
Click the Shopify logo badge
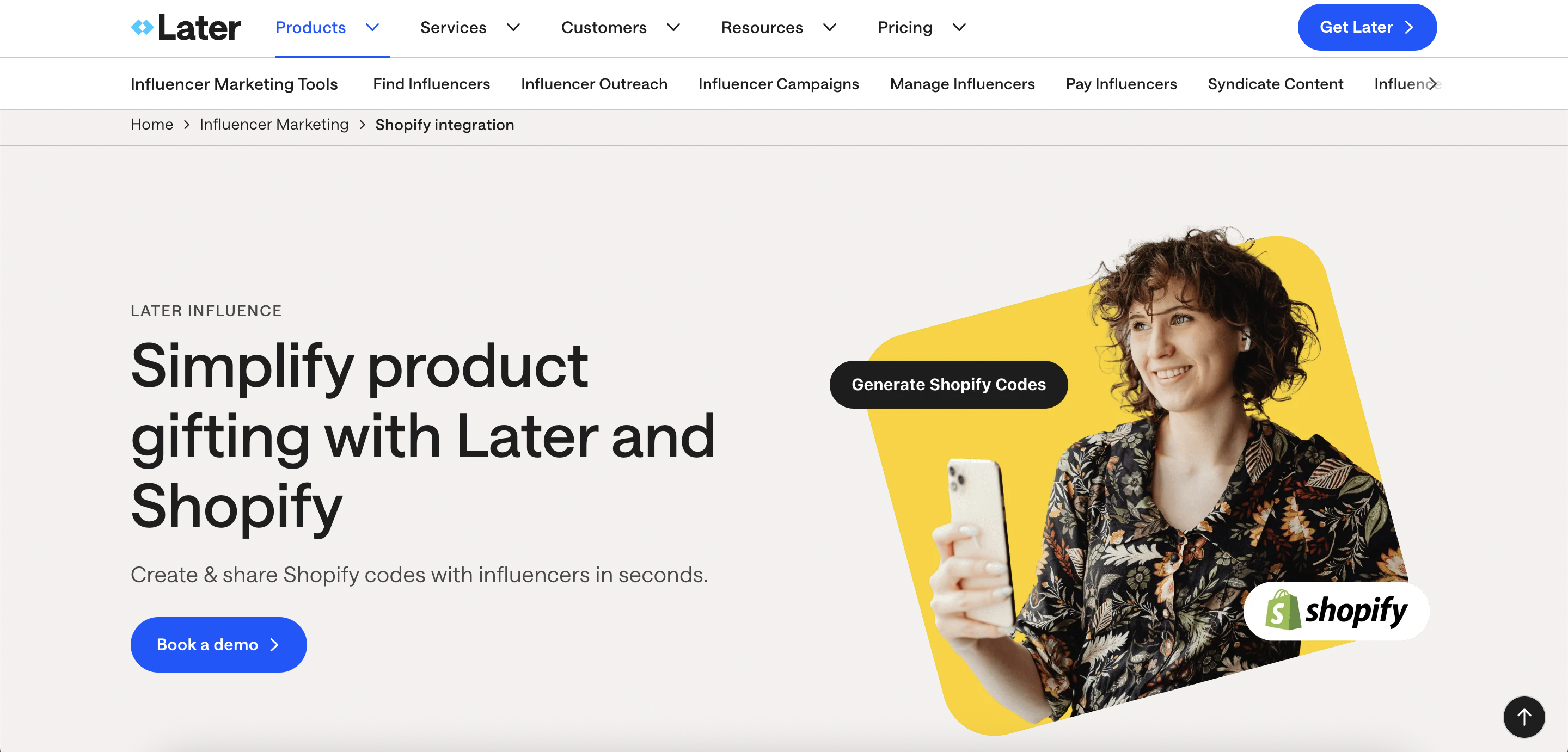[1336, 610]
